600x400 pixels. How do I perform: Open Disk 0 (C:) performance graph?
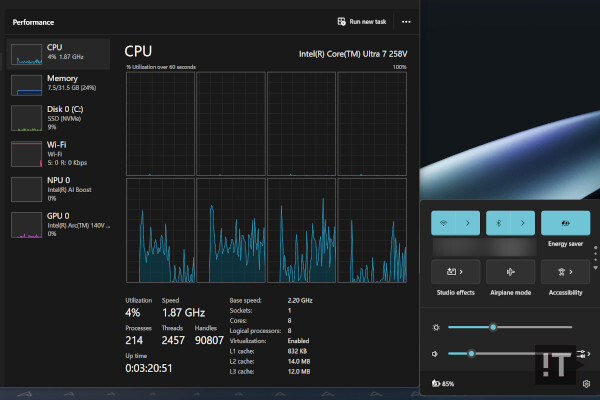(58, 119)
